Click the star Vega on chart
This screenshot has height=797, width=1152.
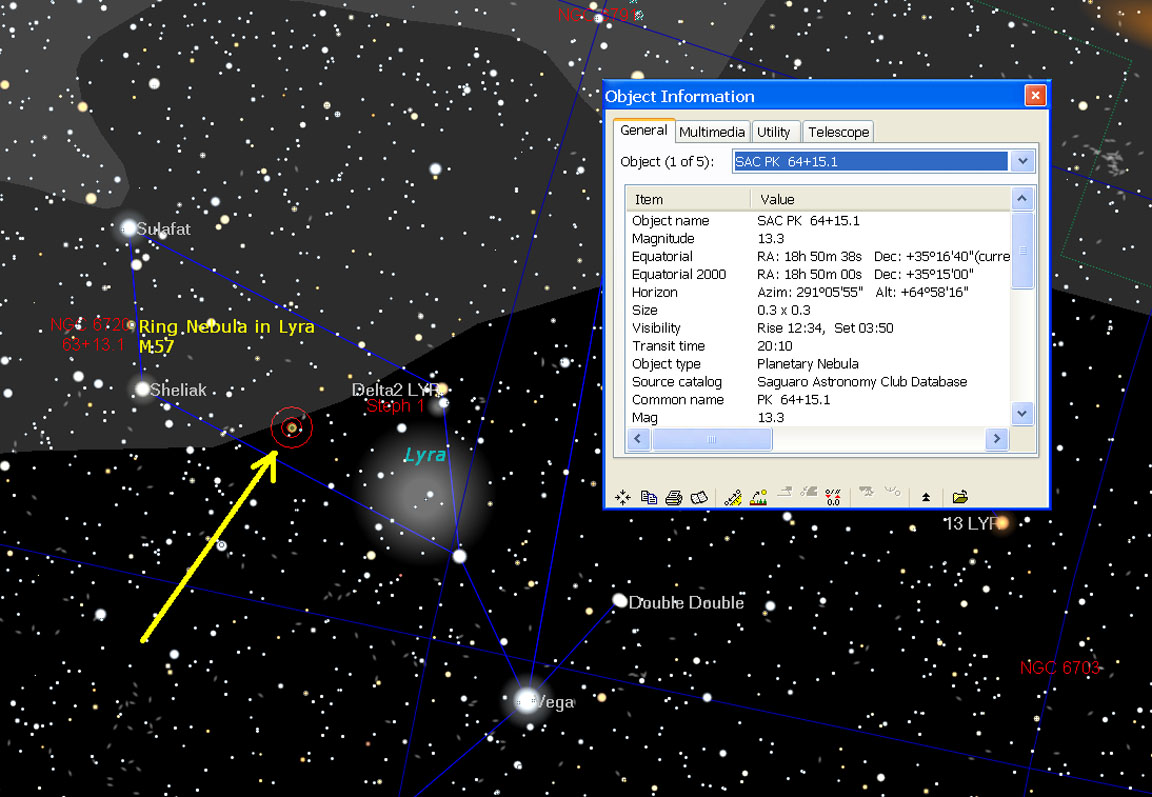point(526,699)
